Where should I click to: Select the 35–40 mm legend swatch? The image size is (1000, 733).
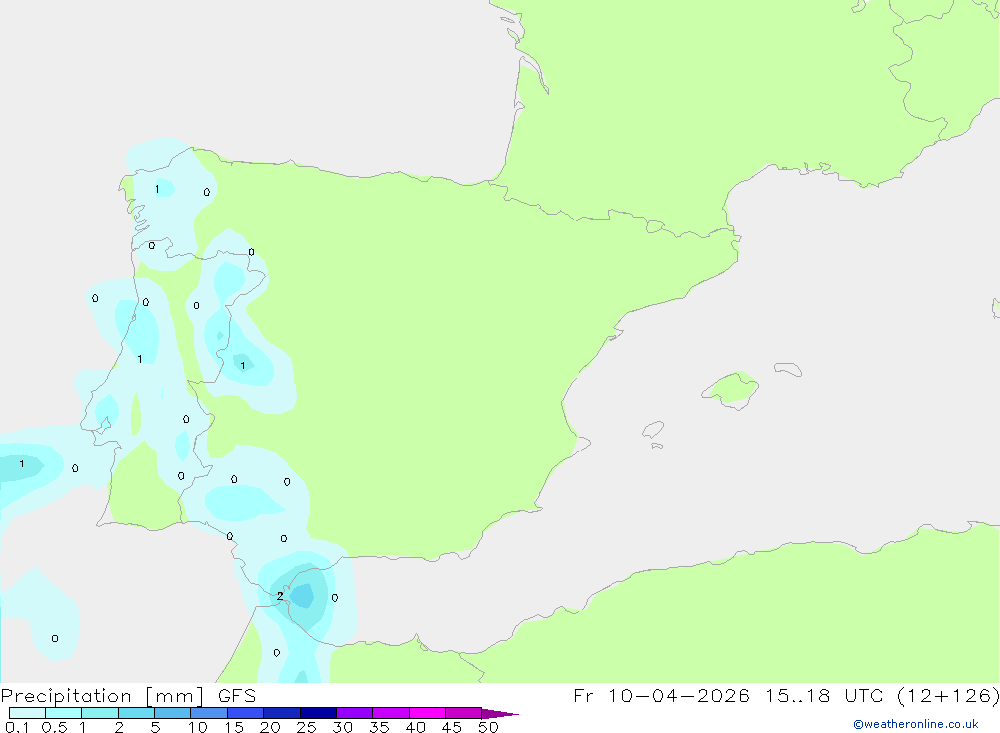click(x=391, y=713)
